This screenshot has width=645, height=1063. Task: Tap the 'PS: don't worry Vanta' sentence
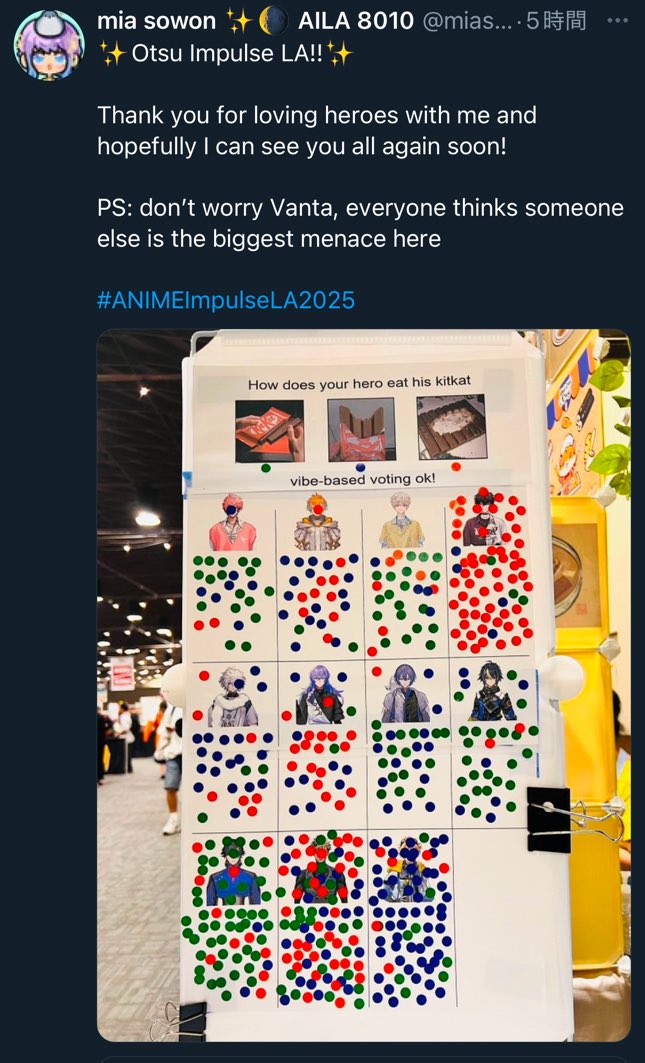[x=360, y=223]
